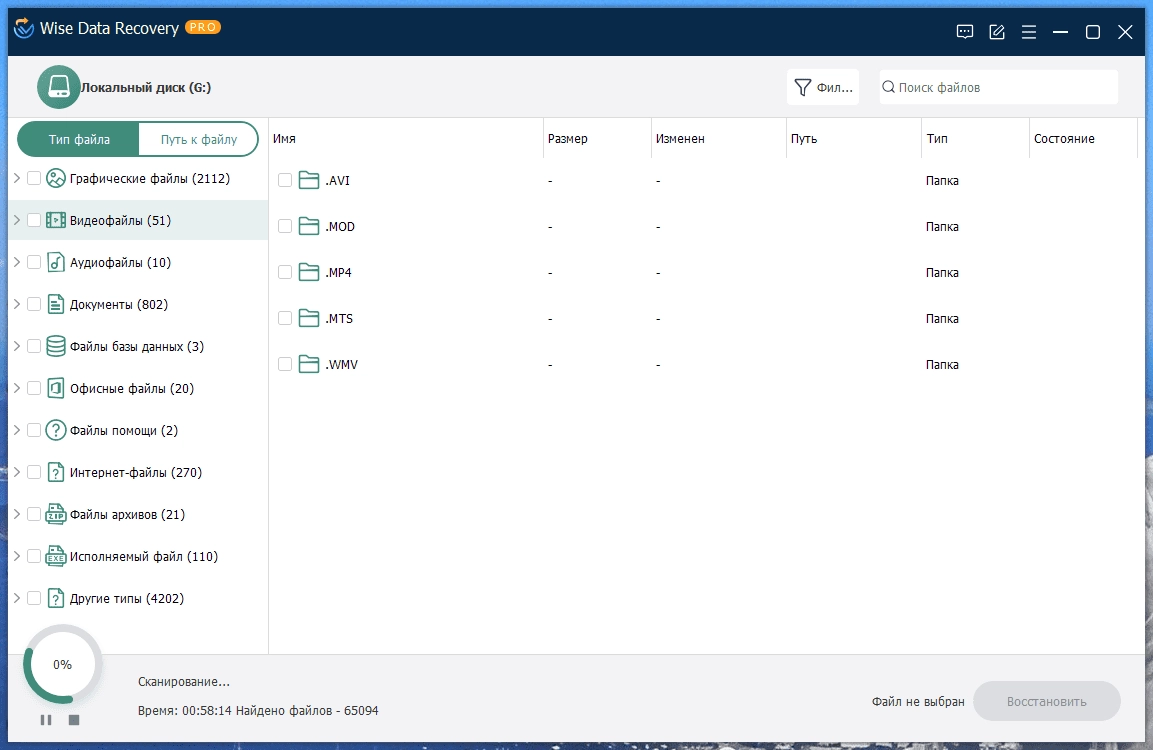Image resolution: width=1153 pixels, height=750 pixels.
Task: Click the Интернет-файлы icon
Action: [56, 471]
